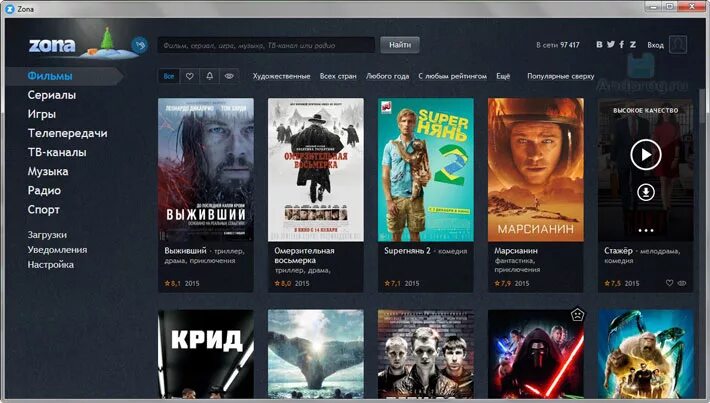
Task: Click the user avatar icon next to Вход
Action: [678, 44]
